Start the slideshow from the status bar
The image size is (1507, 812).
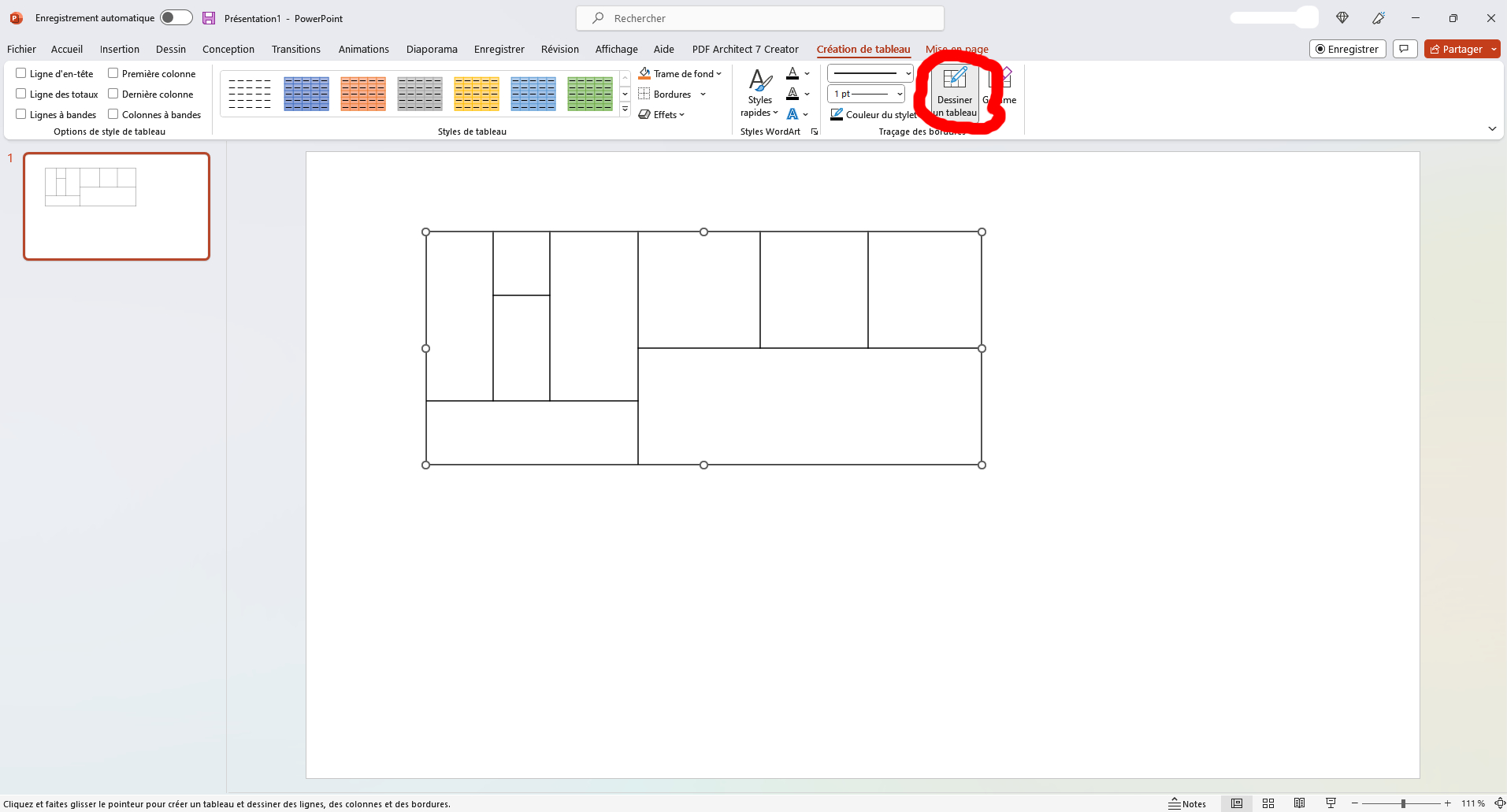(x=1329, y=803)
